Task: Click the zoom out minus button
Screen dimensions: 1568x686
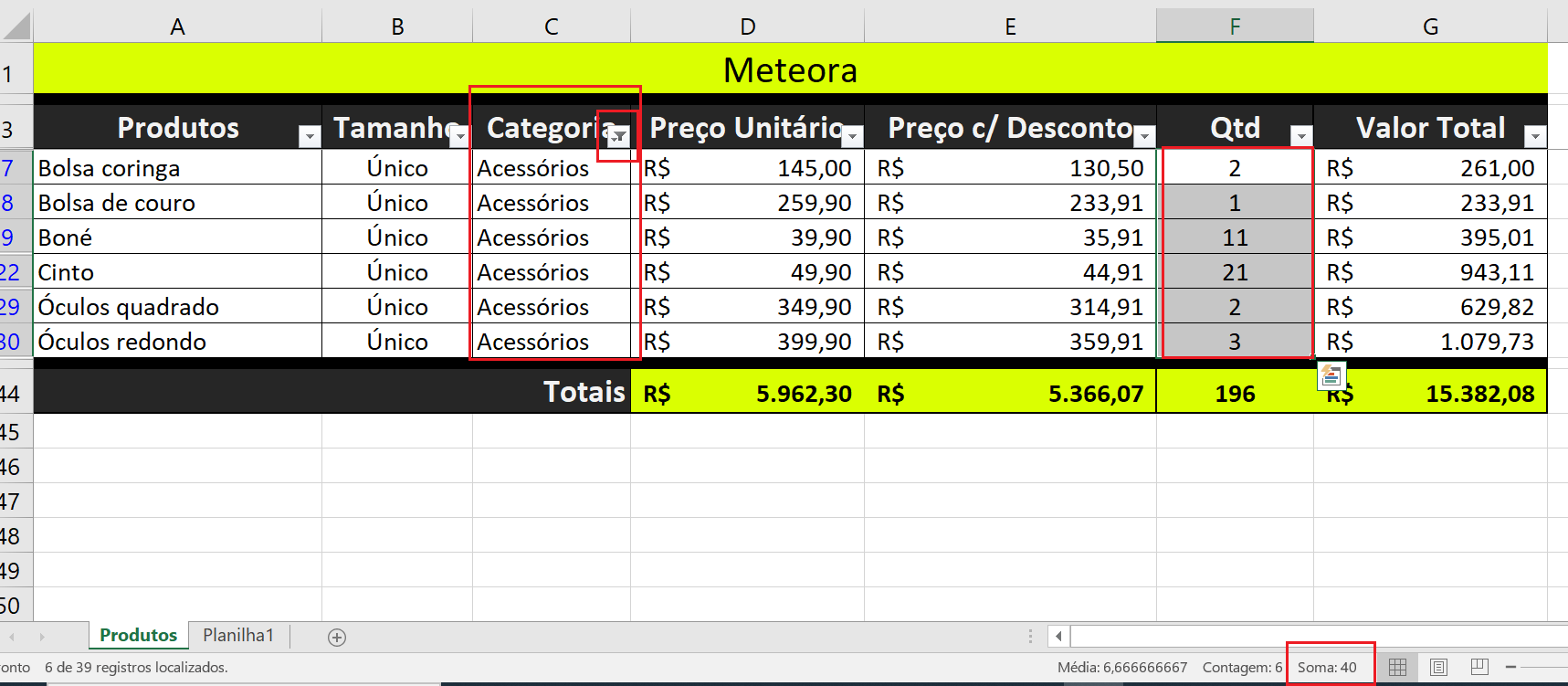Action: coord(1510,668)
